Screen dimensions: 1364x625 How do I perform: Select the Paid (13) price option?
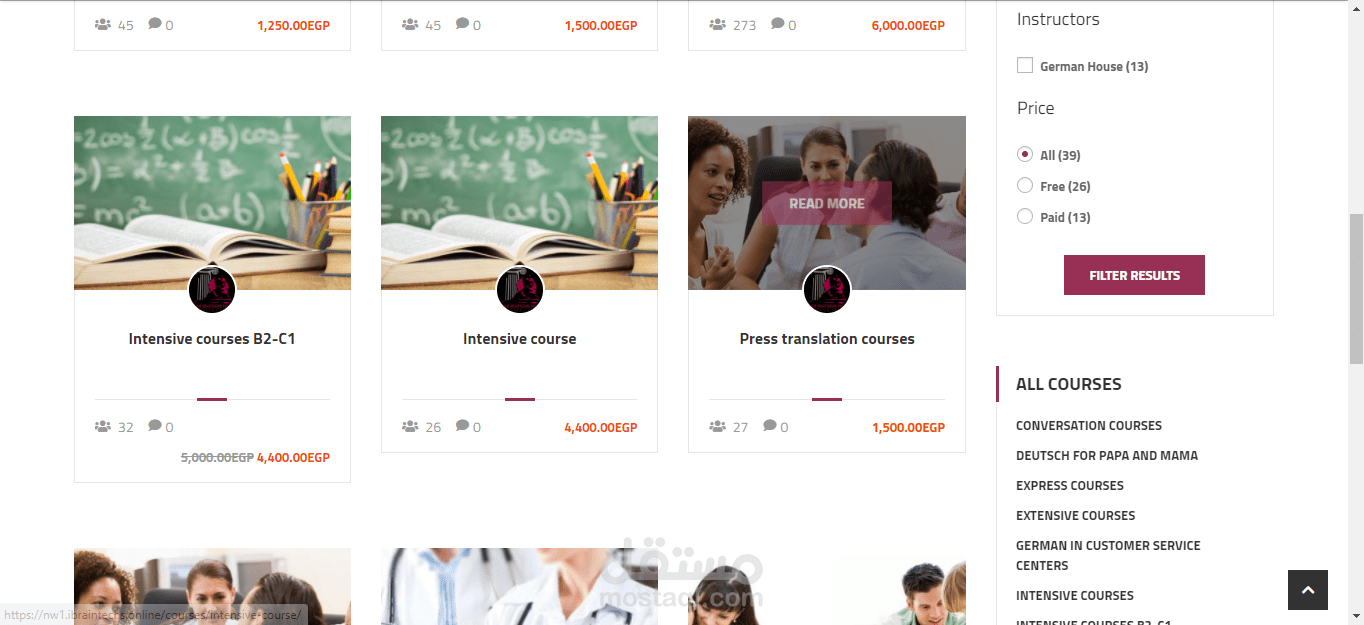coord(1025,217)
